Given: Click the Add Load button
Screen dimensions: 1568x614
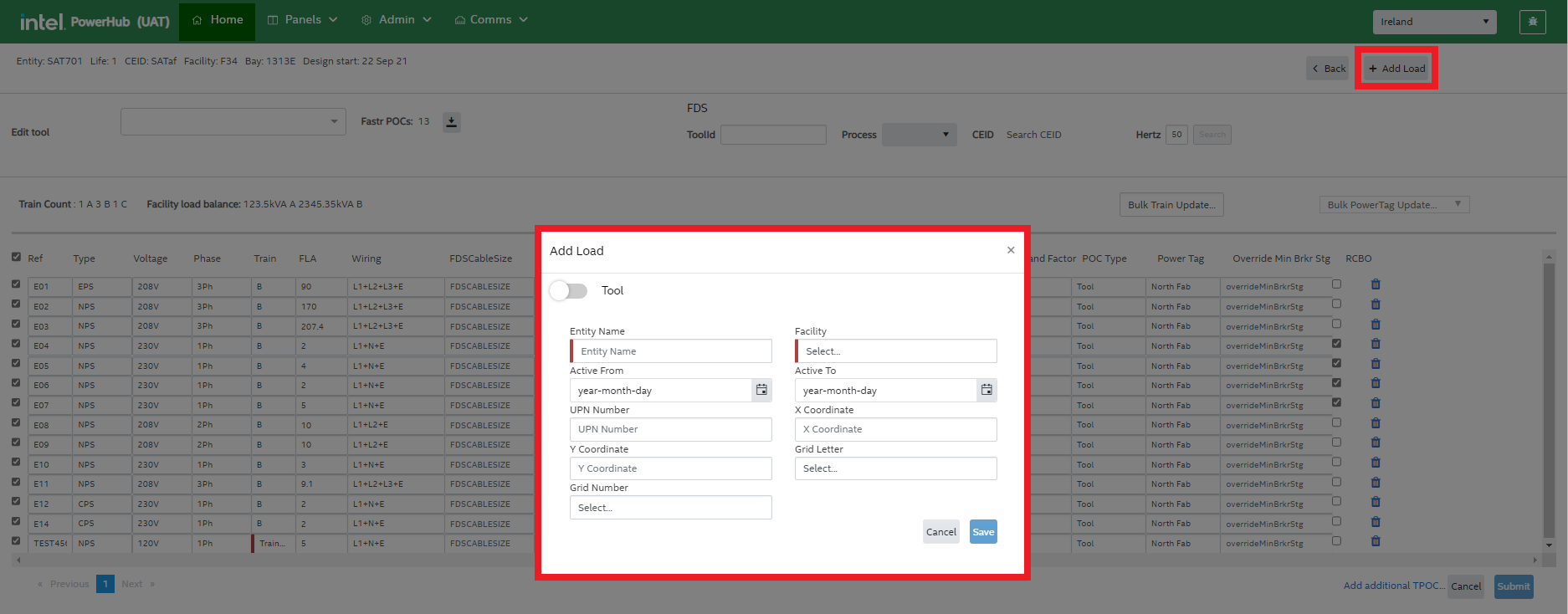Looking at the screenshot, I should click(1396, 69).
